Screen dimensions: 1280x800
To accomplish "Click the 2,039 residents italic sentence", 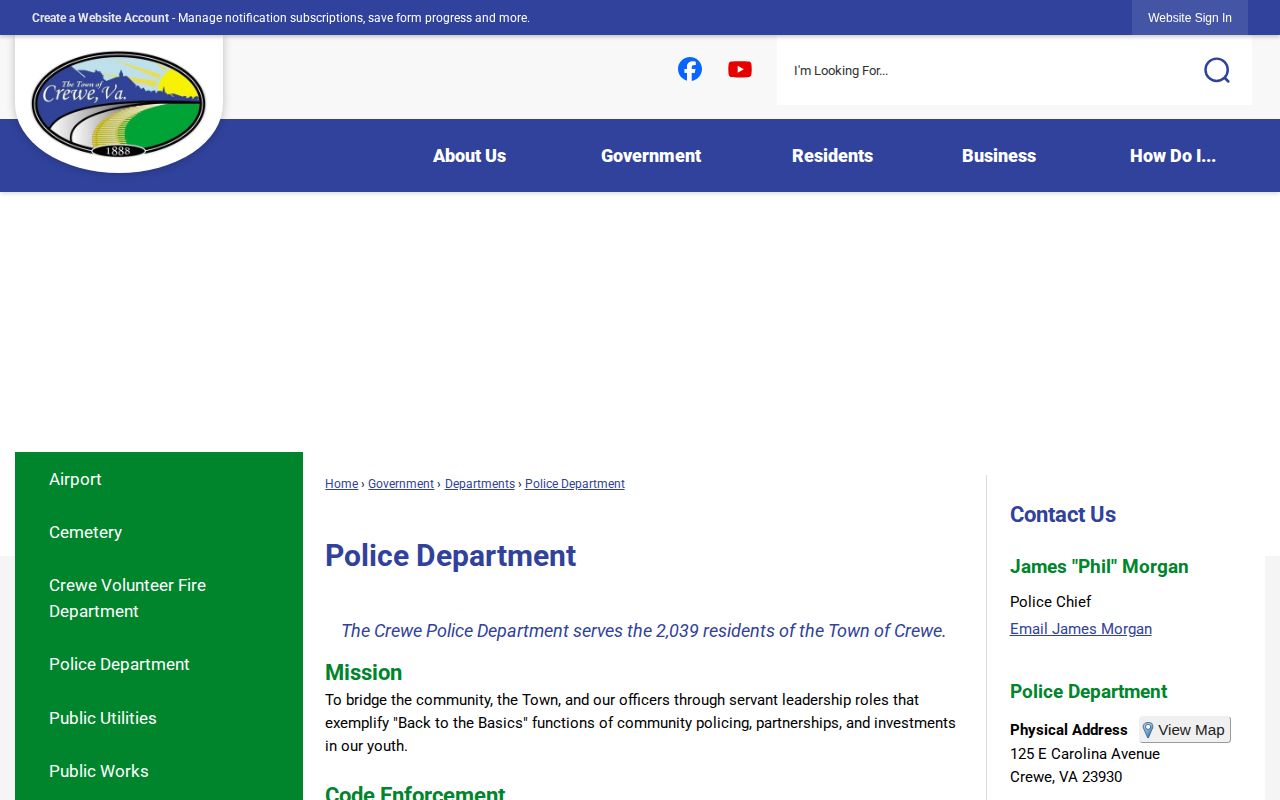I will 643,631.
